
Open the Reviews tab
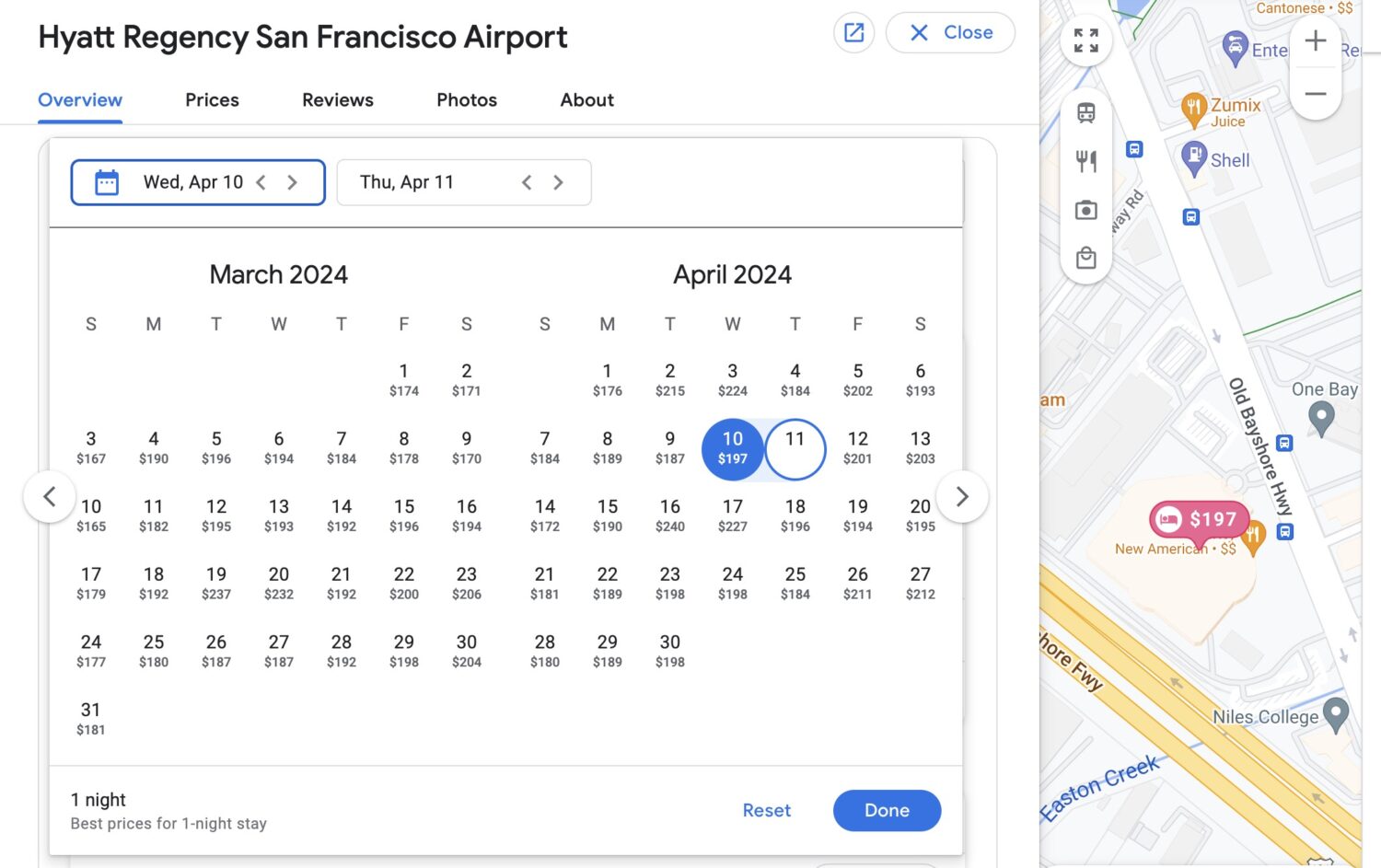pos(337,100)
